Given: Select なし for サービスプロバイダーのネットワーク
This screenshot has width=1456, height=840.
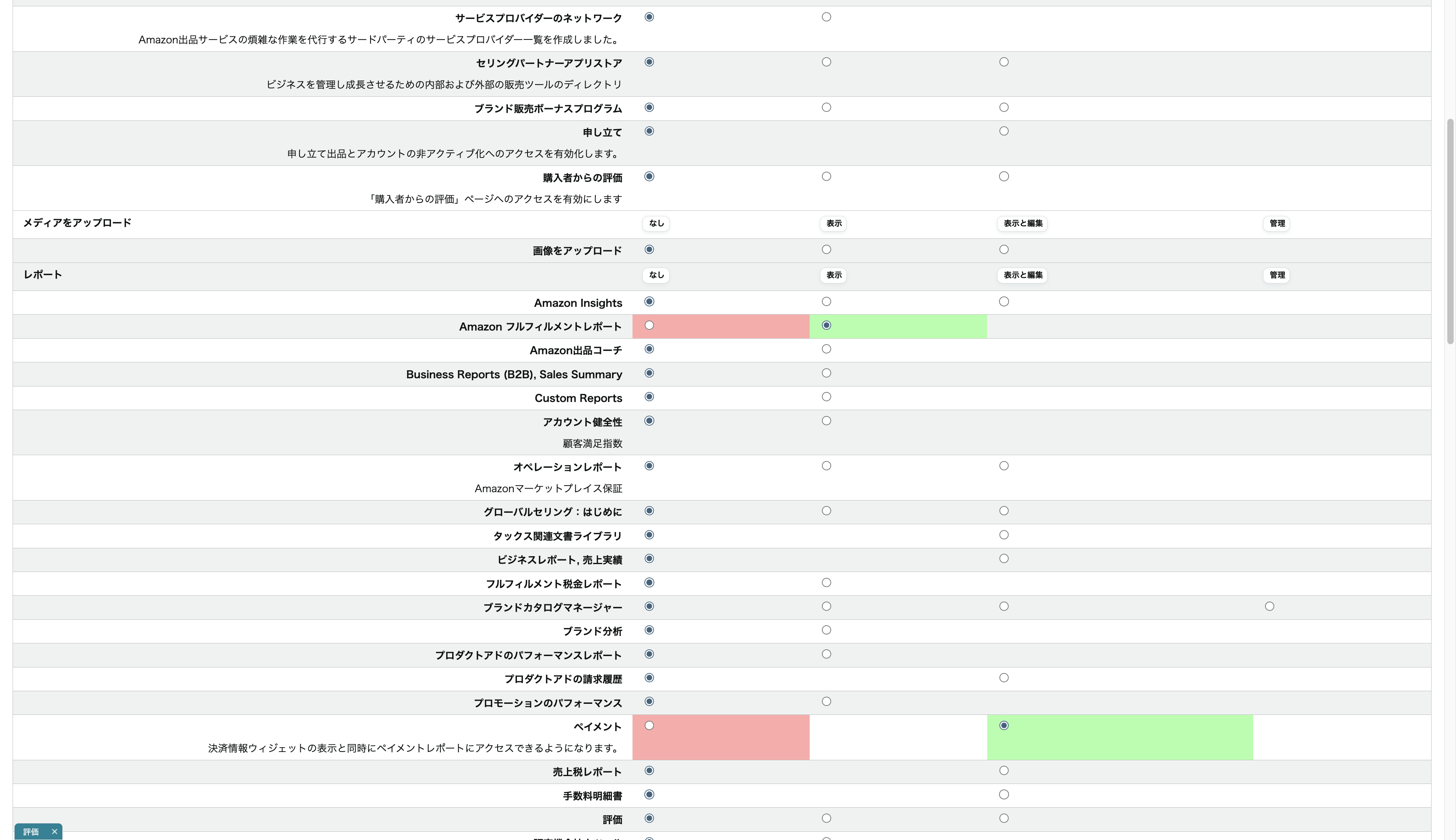Looking at the screenshot, I should [649, 17].
